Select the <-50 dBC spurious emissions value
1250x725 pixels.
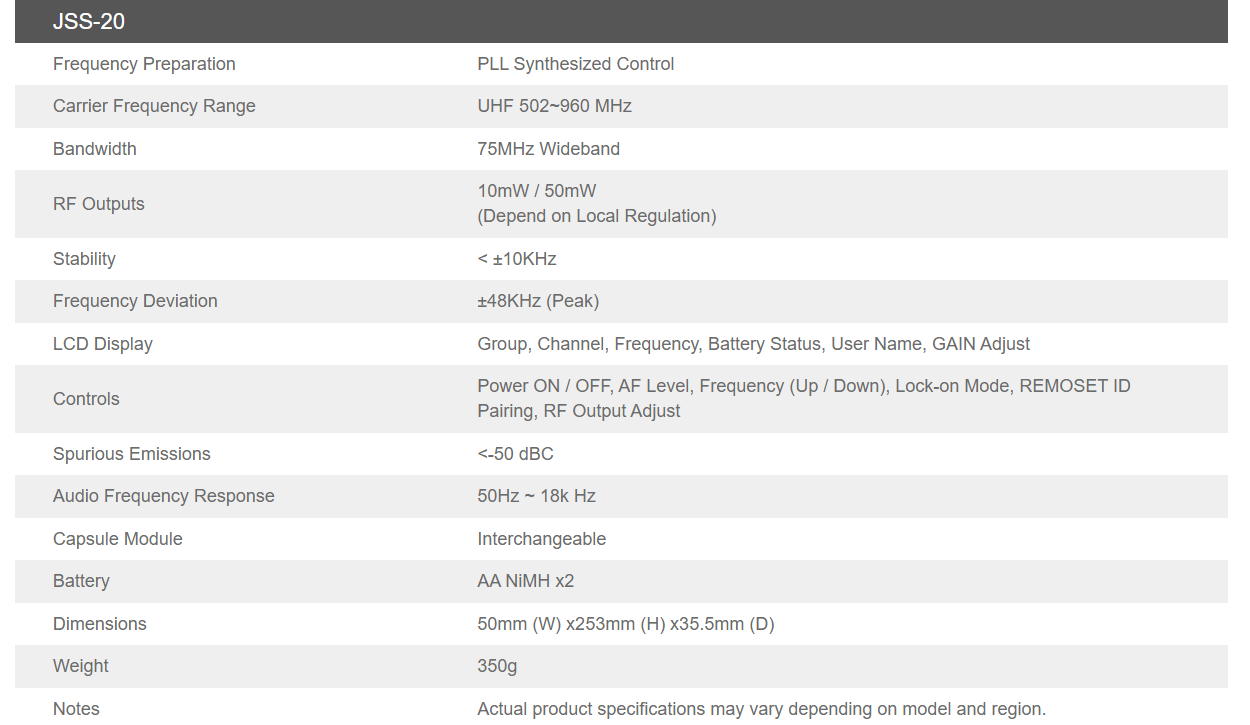pyautogui.click(x=515, y=454)
